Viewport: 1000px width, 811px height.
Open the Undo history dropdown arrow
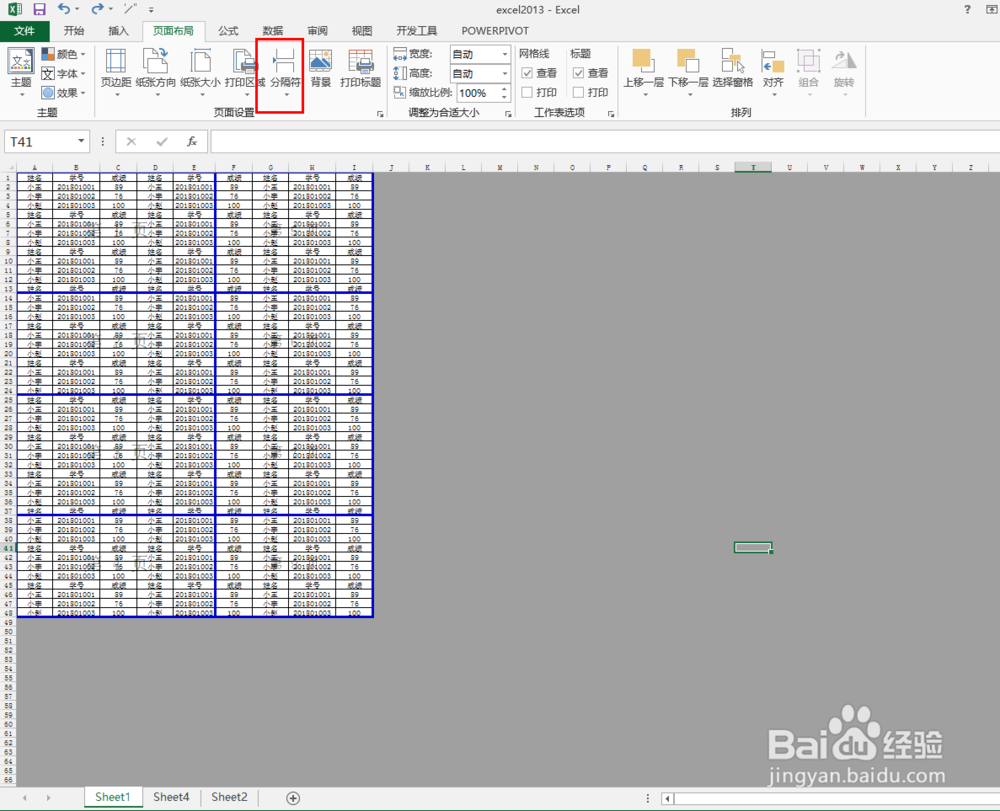[x=77, y=10]
